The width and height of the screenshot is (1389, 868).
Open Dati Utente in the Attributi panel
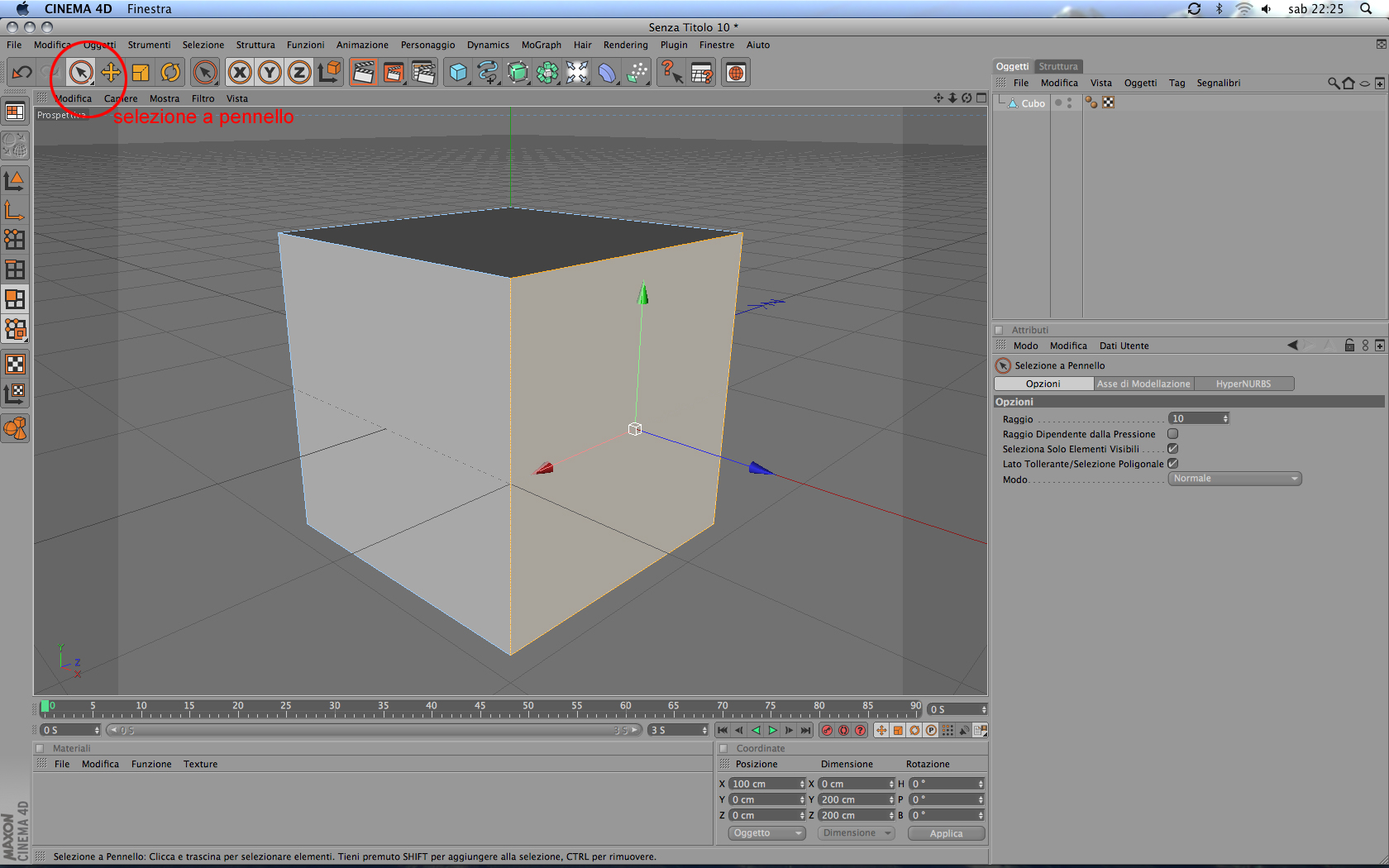tap(1124, 346)
